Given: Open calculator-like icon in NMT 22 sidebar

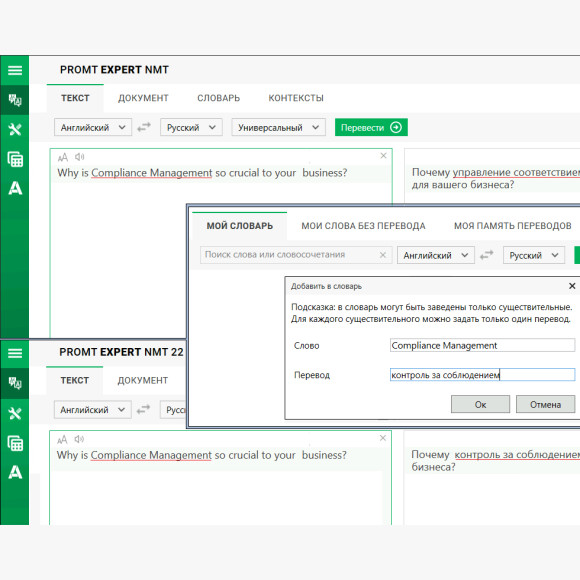Looking at the screenshot, I should [x=15, y=443].
